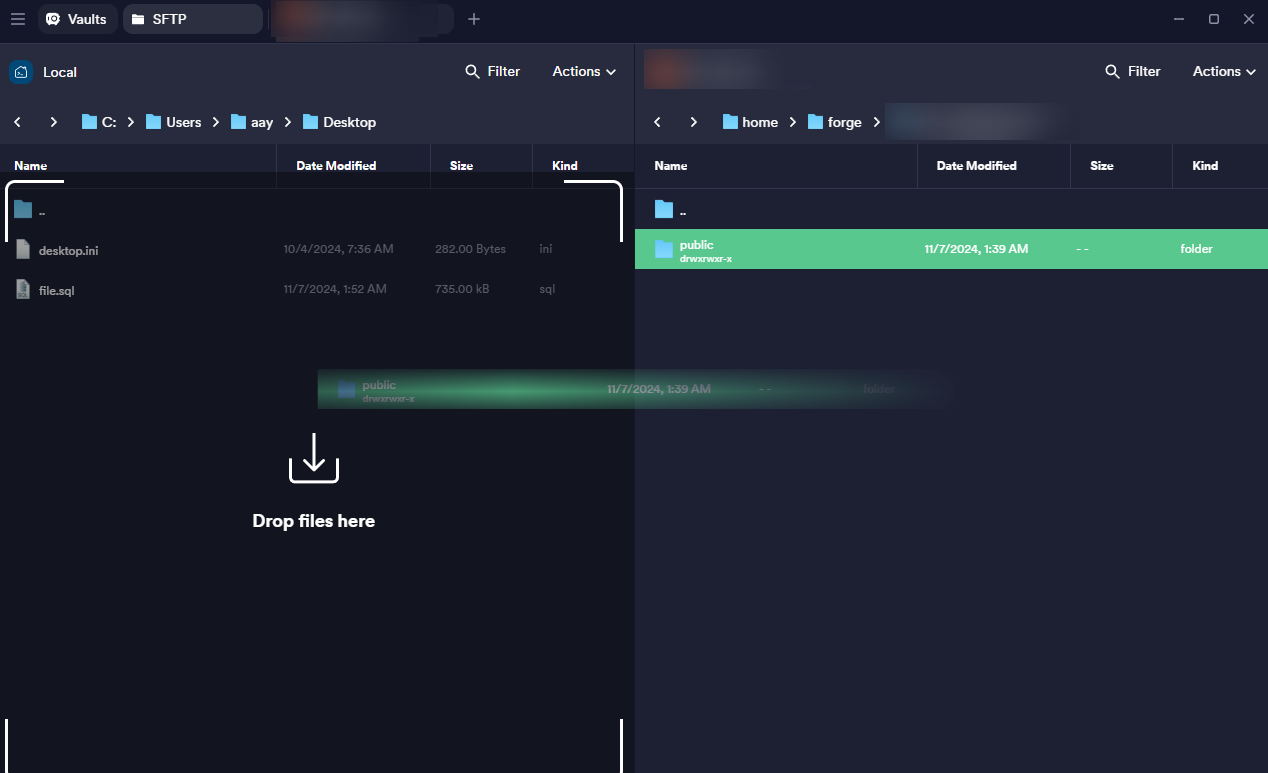
Task: Open Filter search in remote panel
Action: 1133,71
